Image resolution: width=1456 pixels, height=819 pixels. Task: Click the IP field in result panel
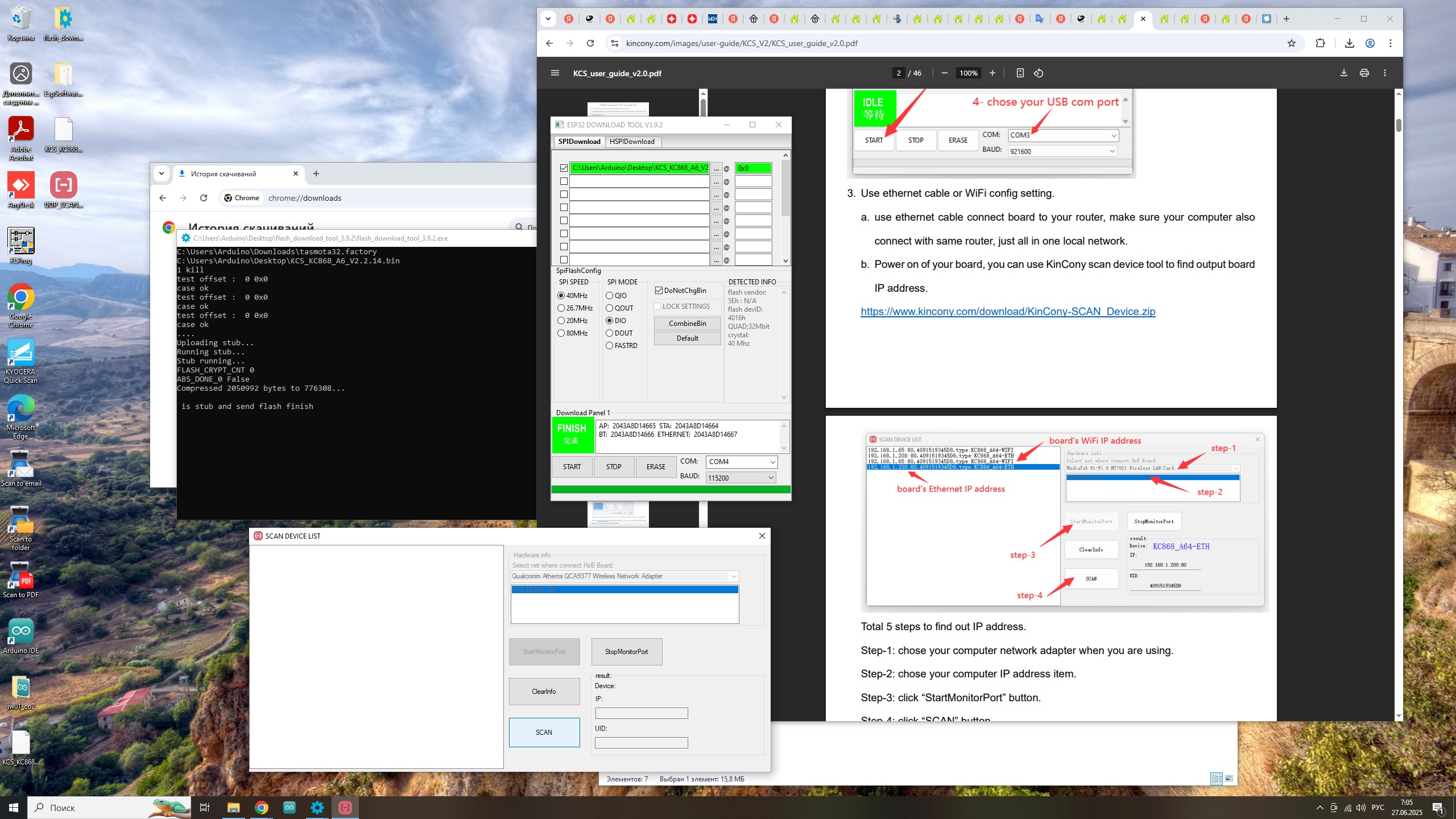[641, 713]
